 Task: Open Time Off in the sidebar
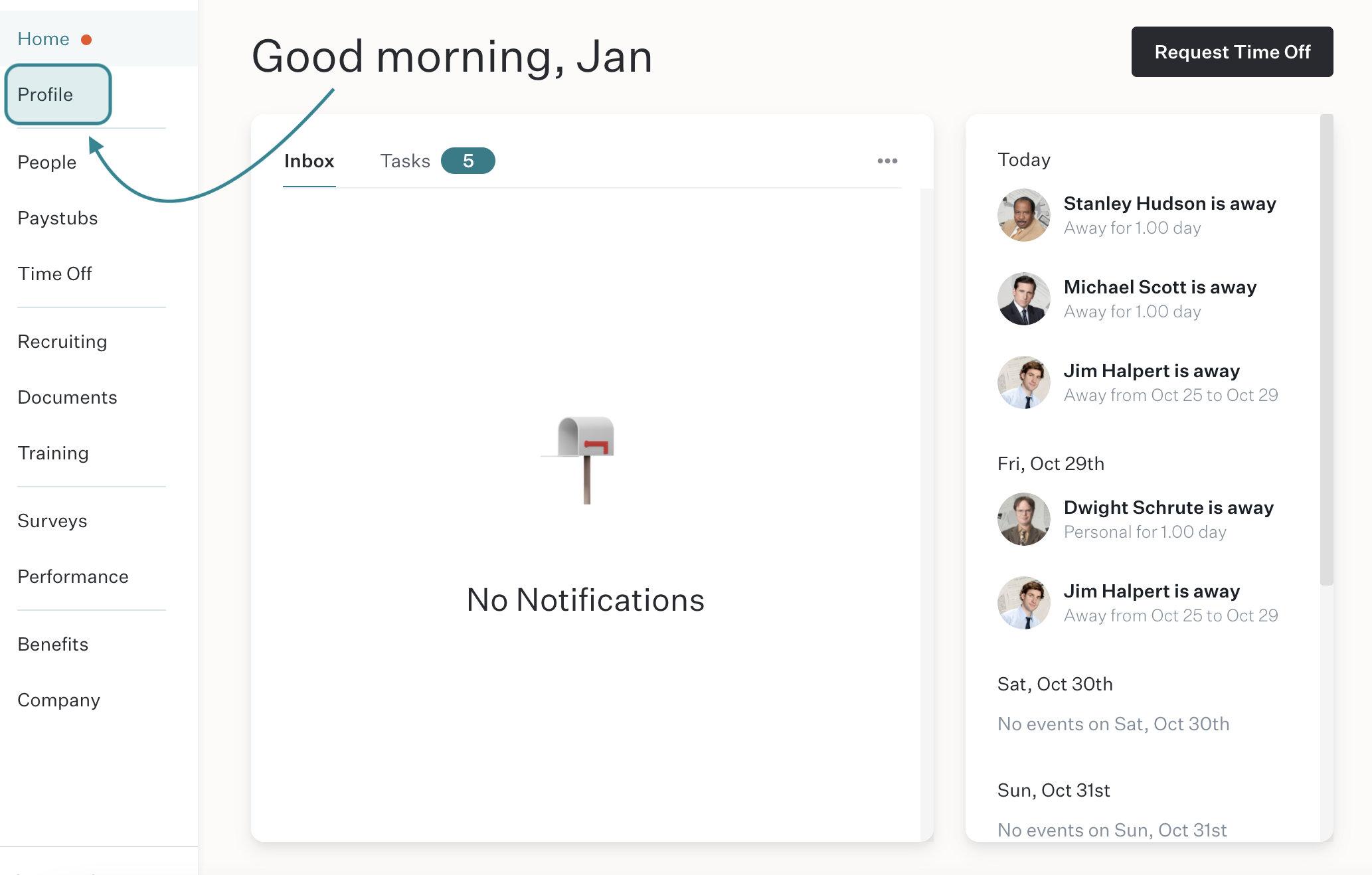pyautogui.click(x=54, y=274)
